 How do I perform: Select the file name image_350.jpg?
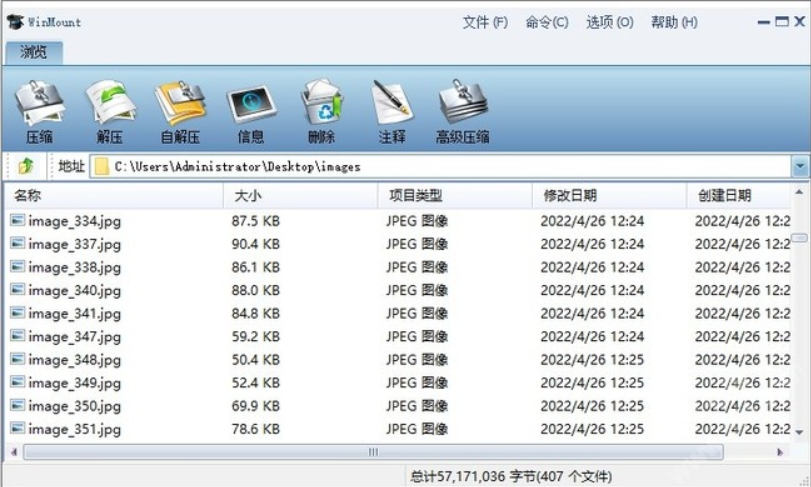pyautogui.click(x=74, y=406)
